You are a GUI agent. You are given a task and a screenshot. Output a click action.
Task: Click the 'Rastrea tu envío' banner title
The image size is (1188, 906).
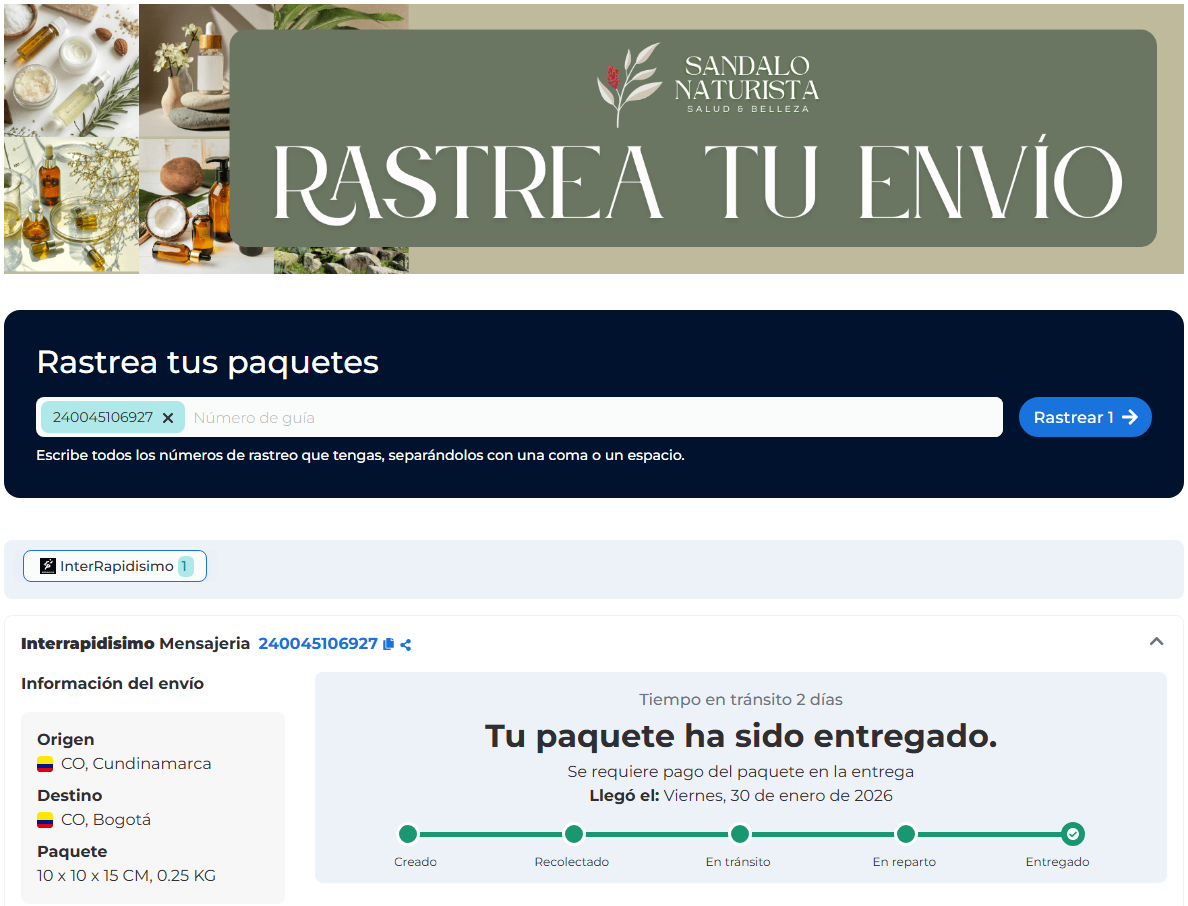pos(697,182)
